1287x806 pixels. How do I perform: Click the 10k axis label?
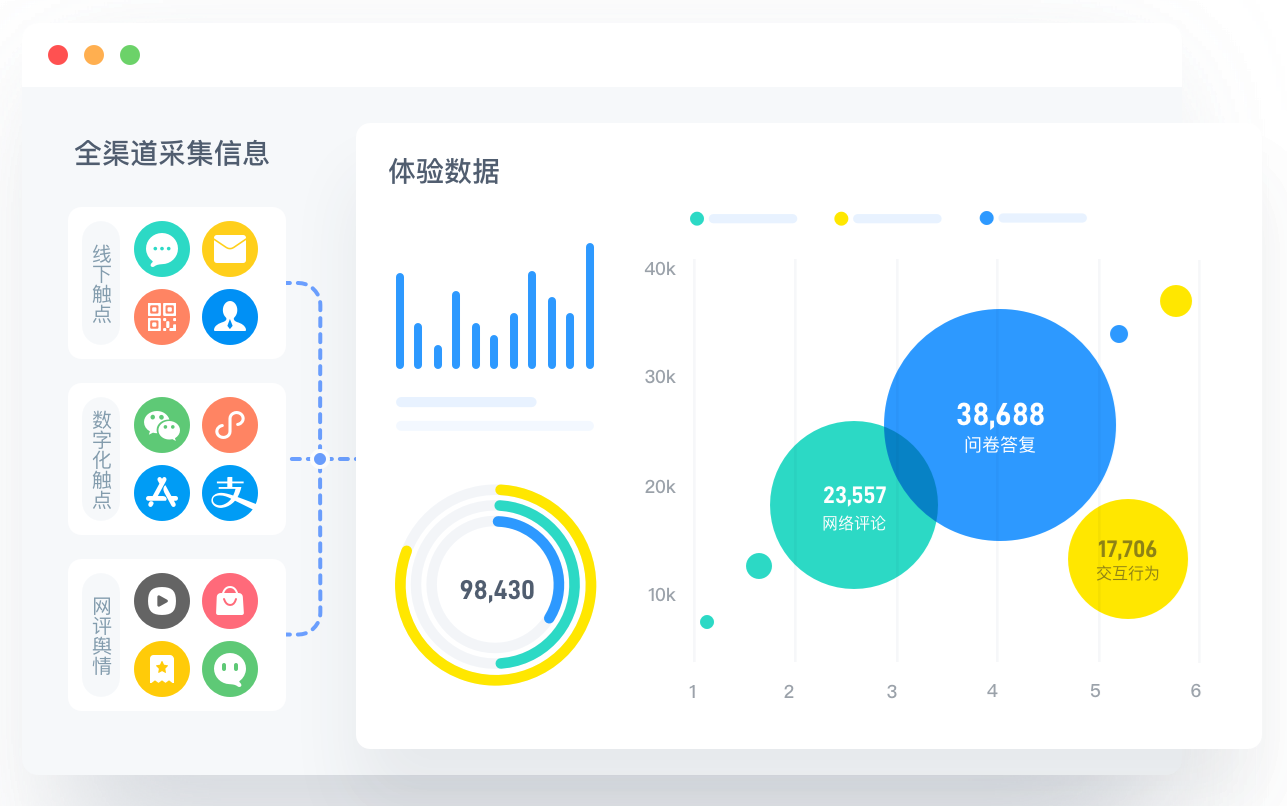(661, 595)
